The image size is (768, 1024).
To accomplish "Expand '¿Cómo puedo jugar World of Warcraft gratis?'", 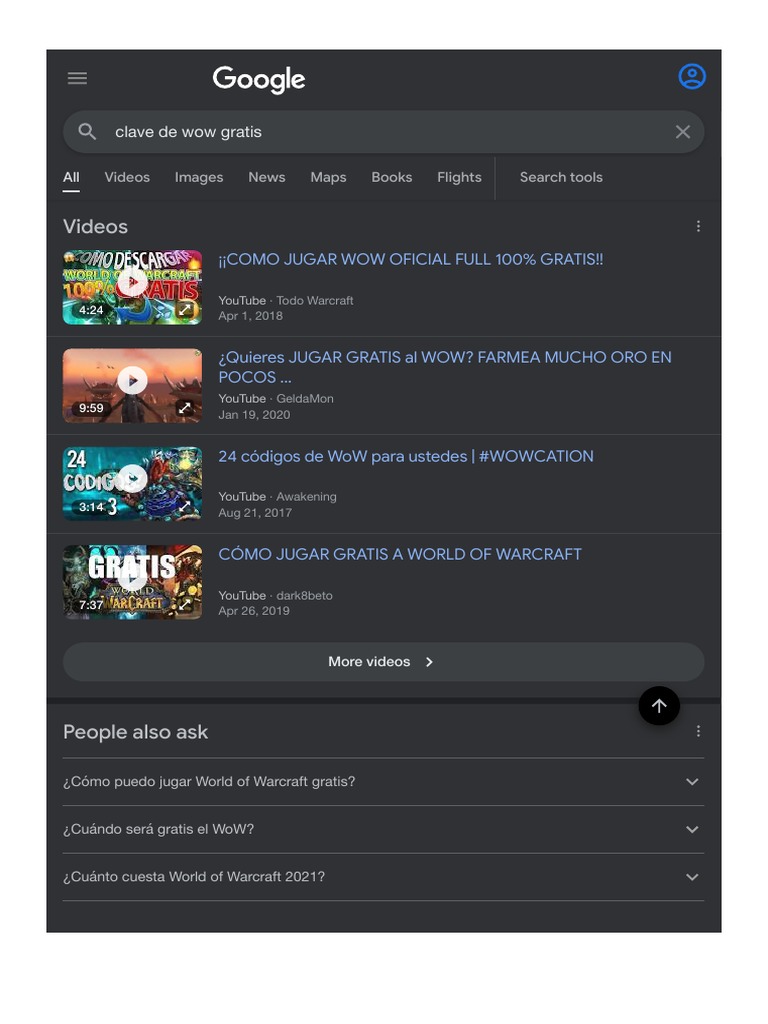I will tap(383, 781).
